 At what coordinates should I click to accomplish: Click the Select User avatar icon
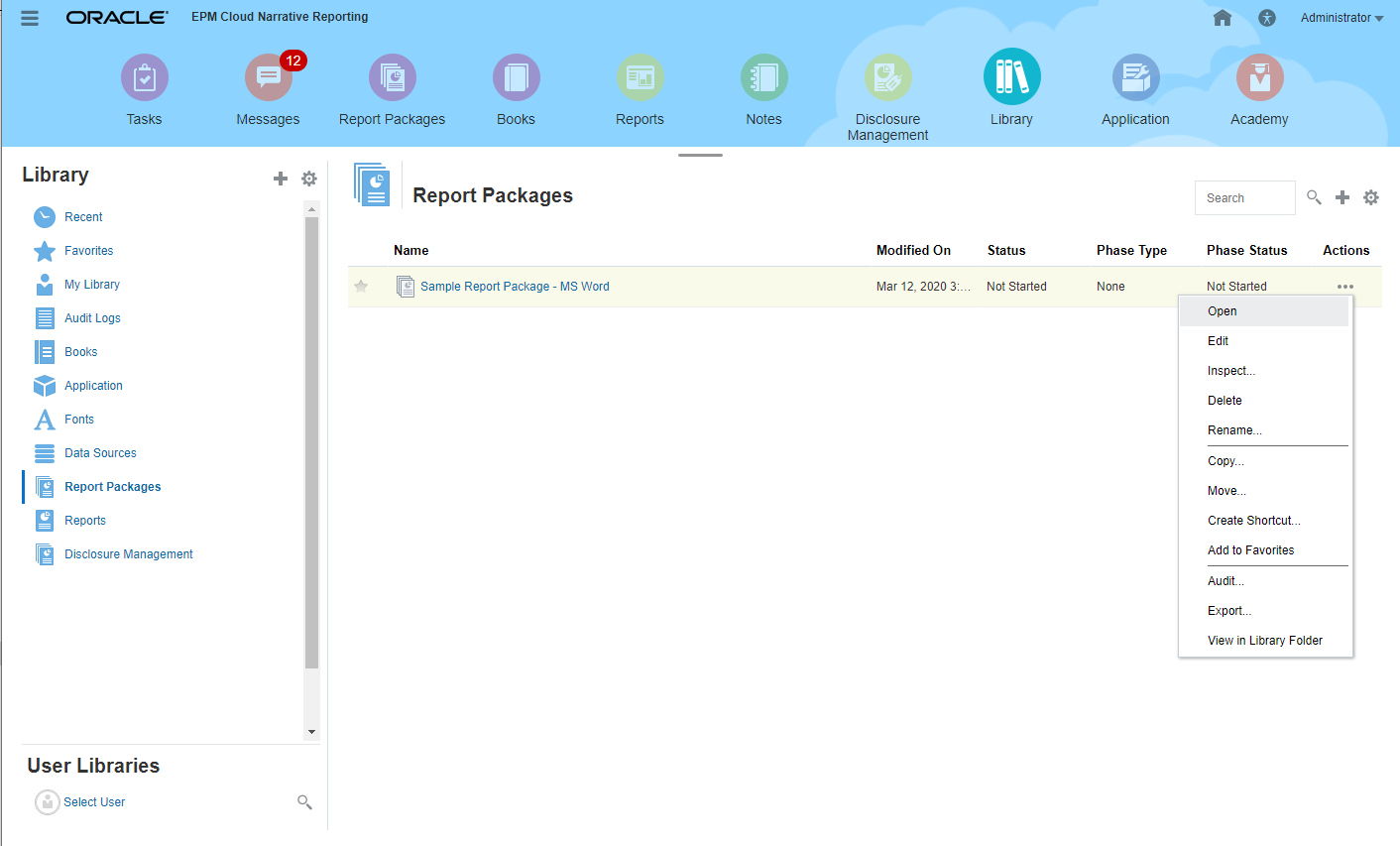tap(48, 802)
